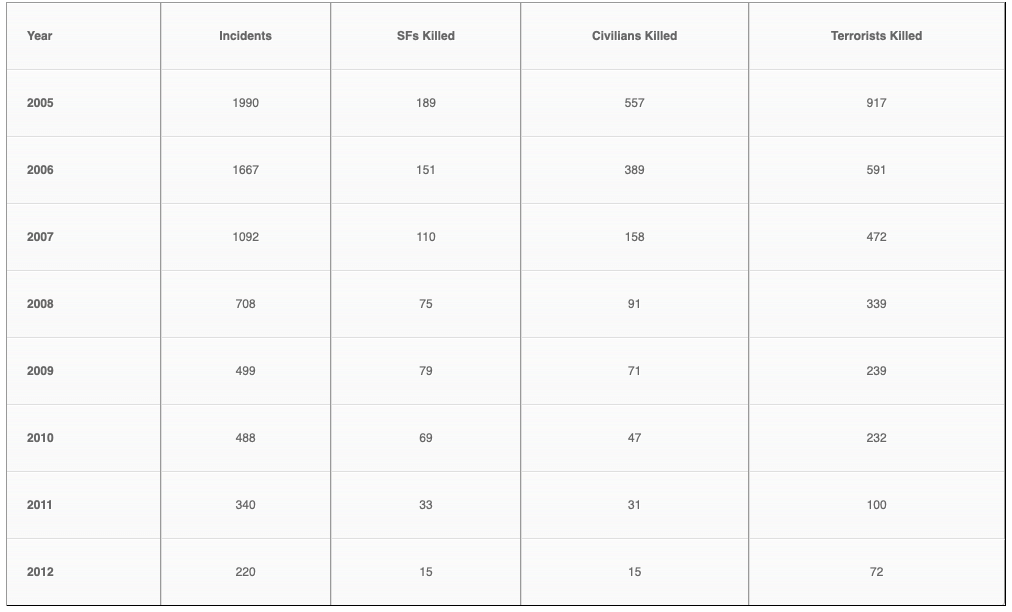
Task: Click the Year column header
Action: click(x=40, y=36)
